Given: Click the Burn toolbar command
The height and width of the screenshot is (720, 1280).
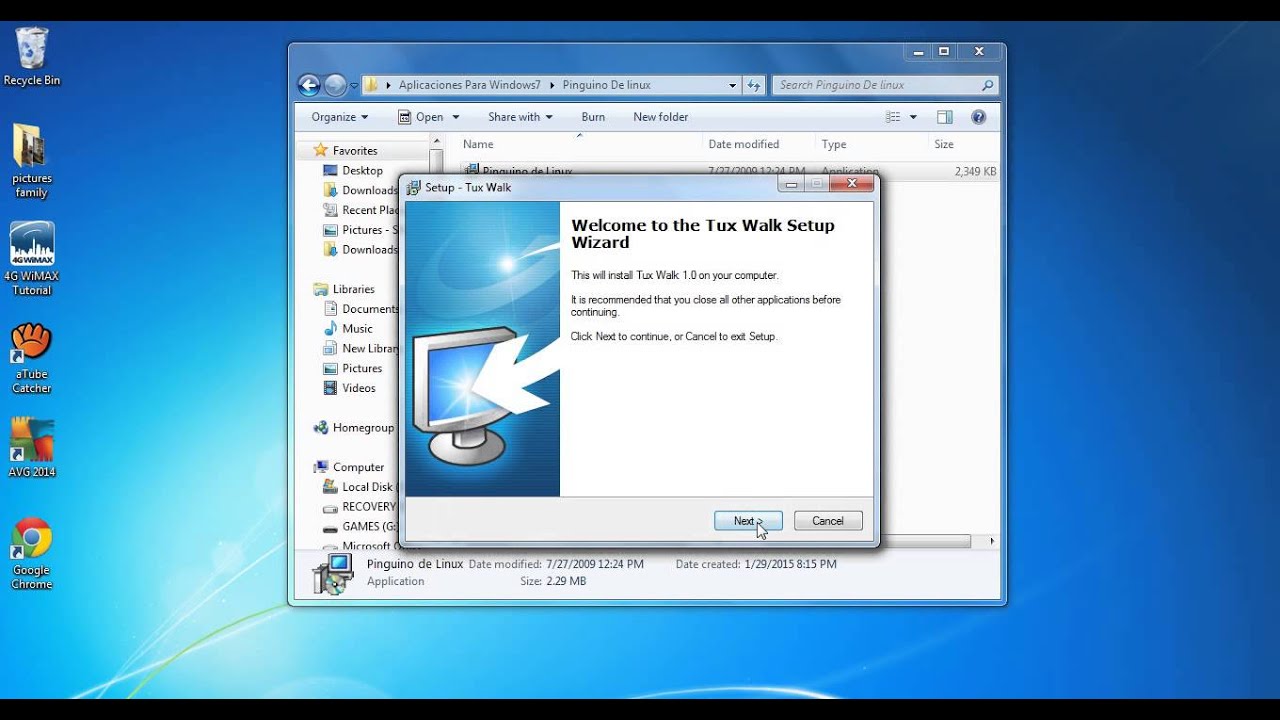Looking at the screenshot, I should (593, 117).
